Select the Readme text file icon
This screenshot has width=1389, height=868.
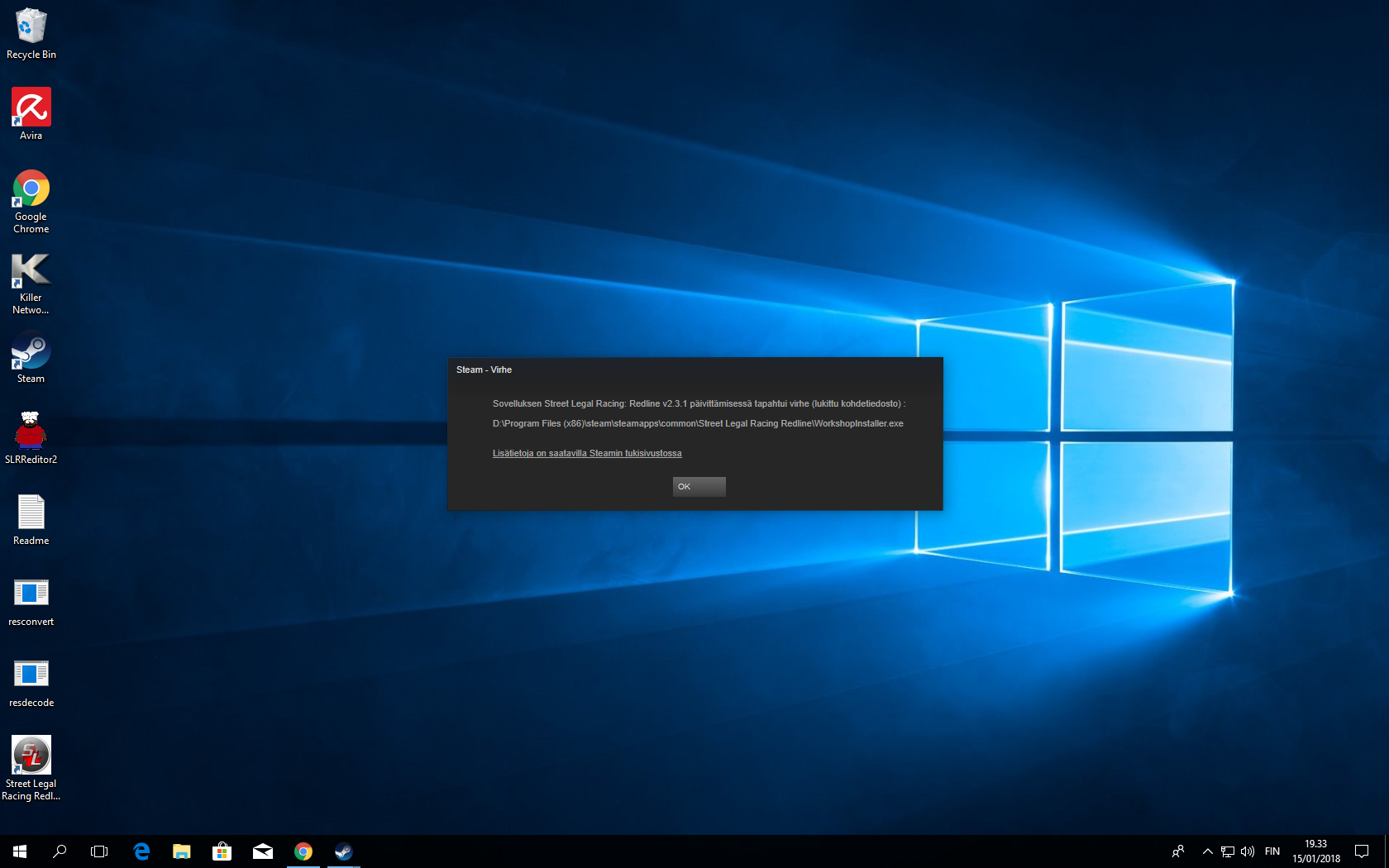pos(31,518)
